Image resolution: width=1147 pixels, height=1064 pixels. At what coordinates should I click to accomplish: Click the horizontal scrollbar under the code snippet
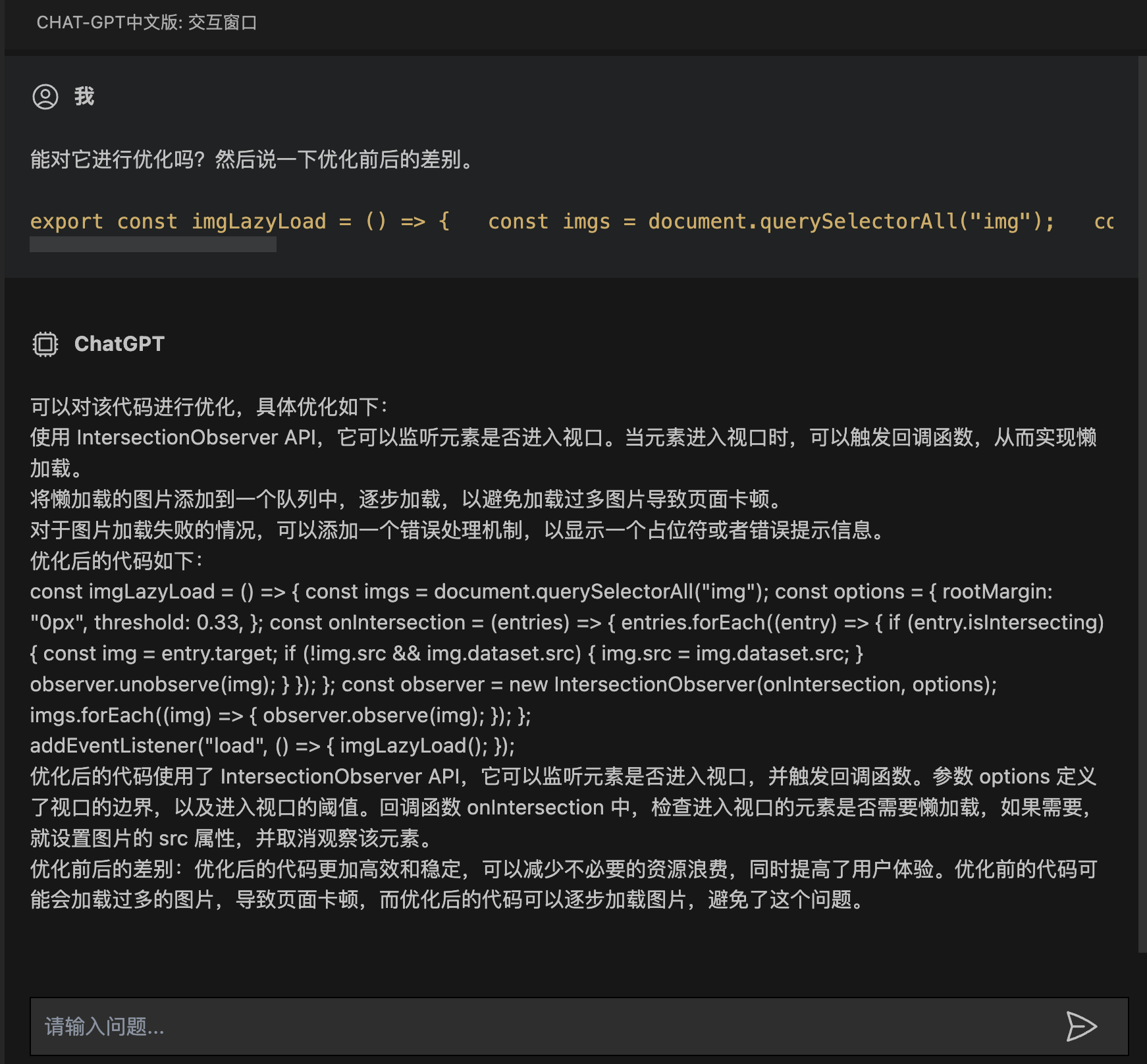click(153, 245)
